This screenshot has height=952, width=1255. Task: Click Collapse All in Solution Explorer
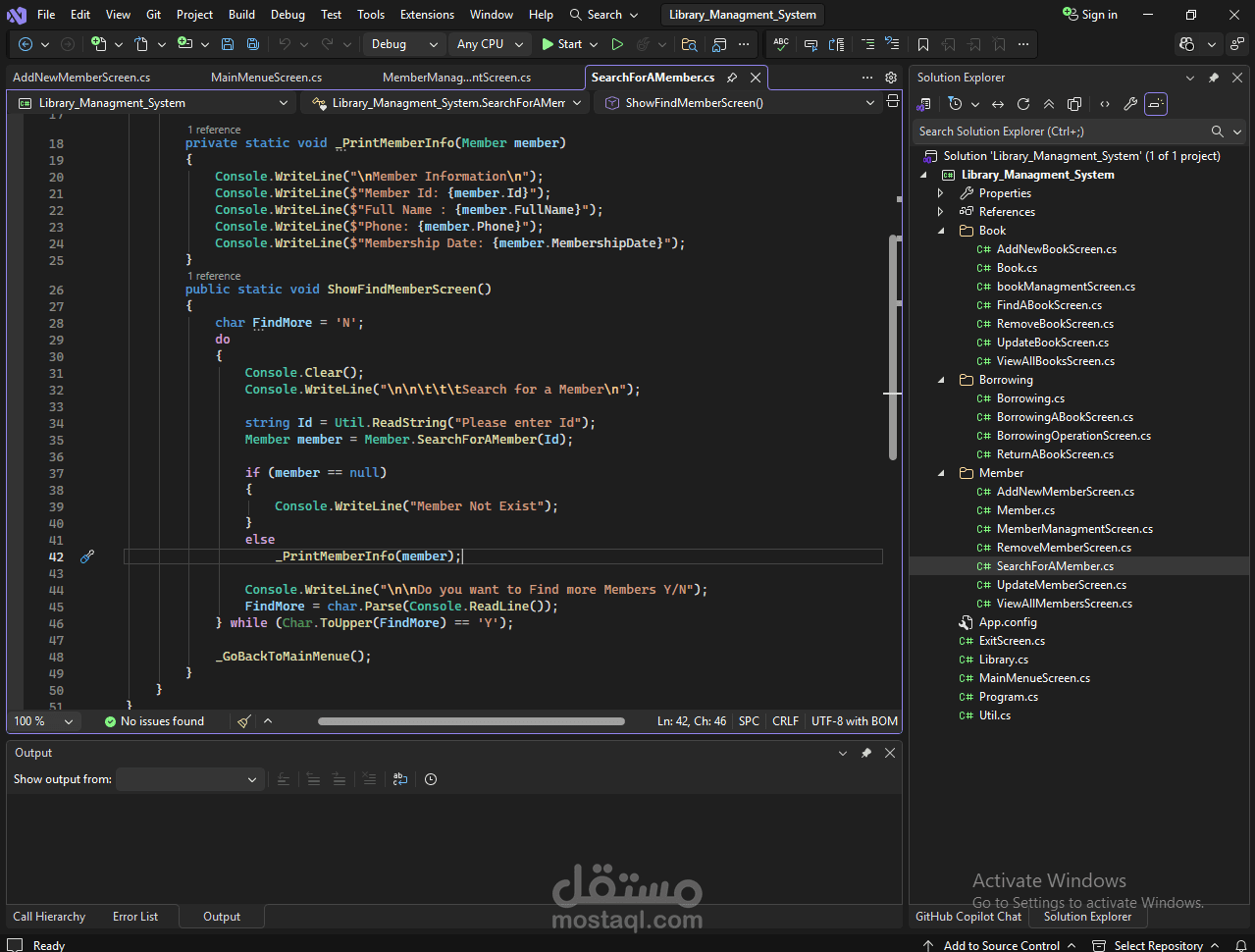(x=1049, y=104)
